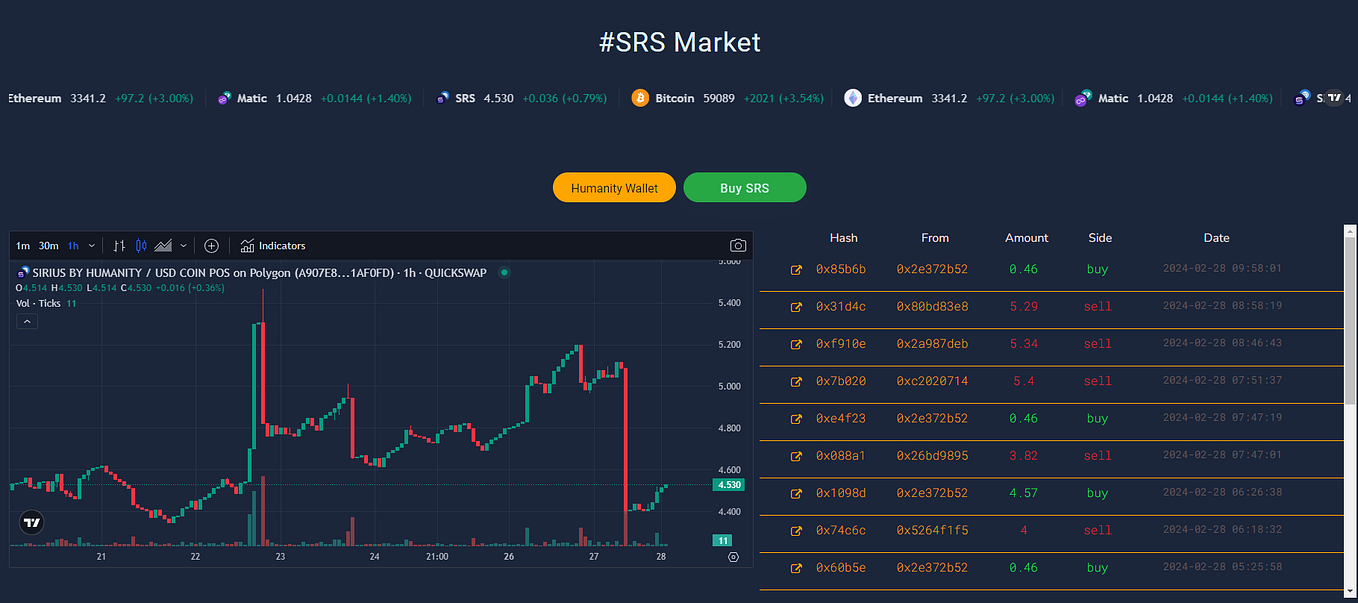
Task: Switch chart to 1m interval
Action: pyautogui.click(x=22, y=246)
